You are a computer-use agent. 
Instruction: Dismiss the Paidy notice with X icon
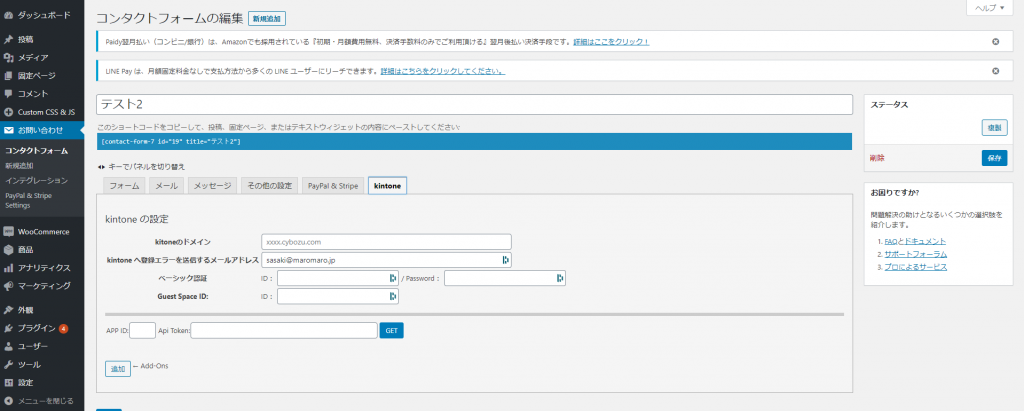coord(995,41)
